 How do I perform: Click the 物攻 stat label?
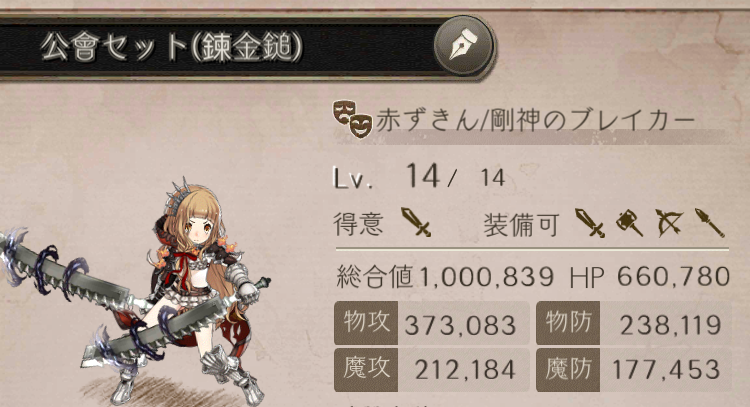pyautogui.click(x=366, y=323)
